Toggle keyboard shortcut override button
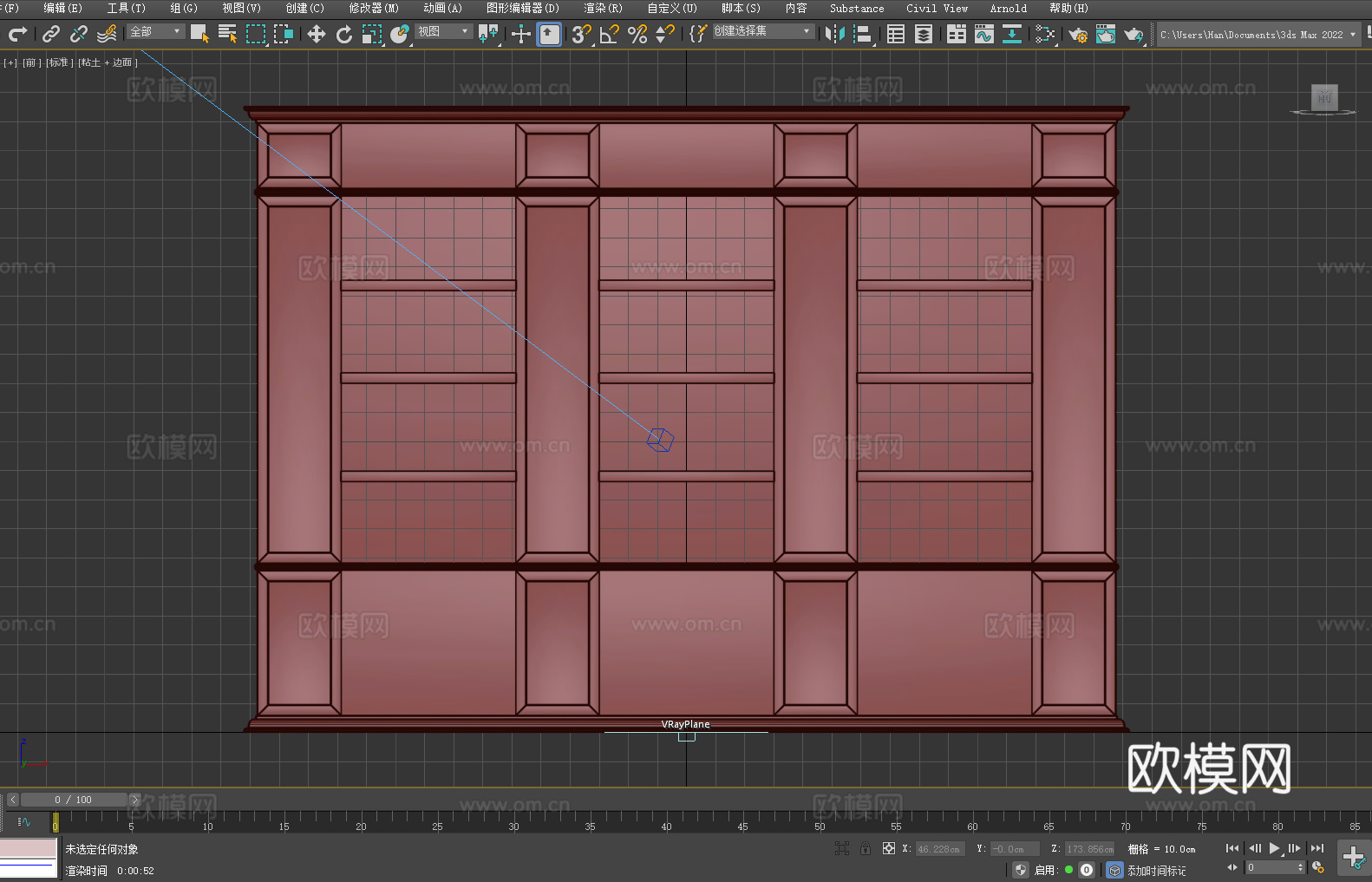Viewport: 1372px width, 882px height. (549, 34)
